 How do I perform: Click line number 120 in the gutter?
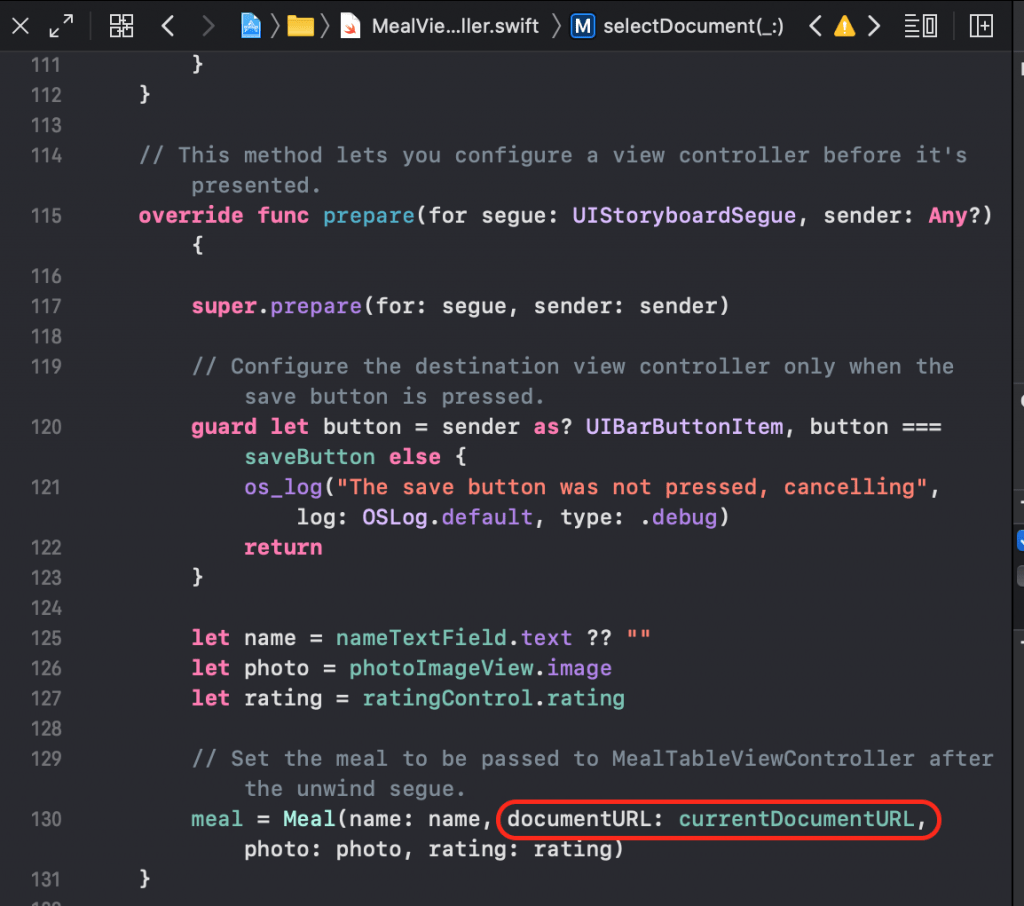pyautogui.click(x=46, y=427)
